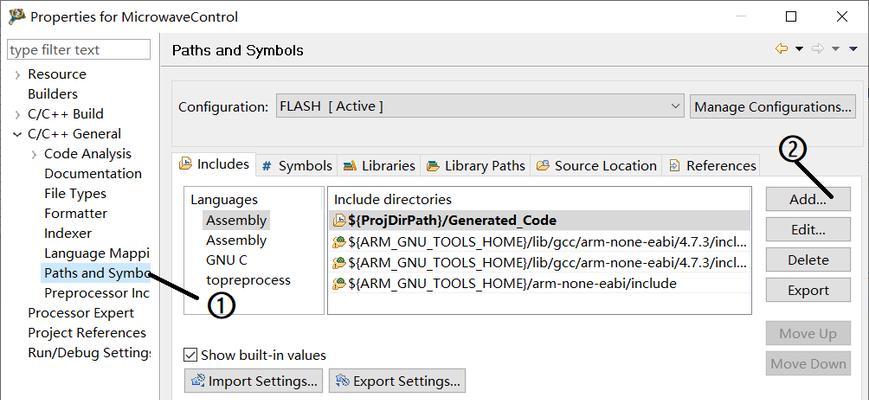869x400 pixels.
Task: Select File Types in the tree
Action: coord(75,194)
